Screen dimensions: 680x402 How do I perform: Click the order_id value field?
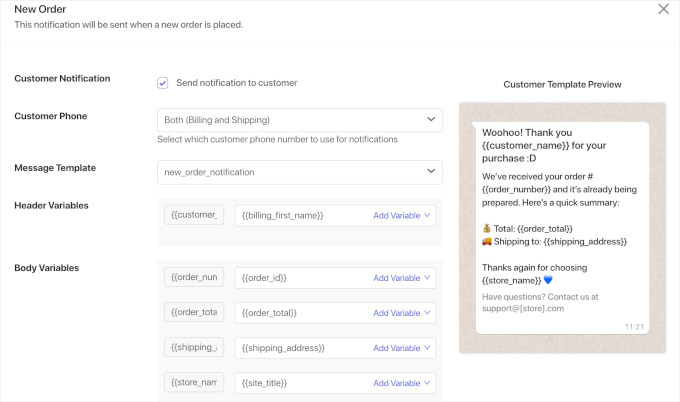(x=300, y=278)
